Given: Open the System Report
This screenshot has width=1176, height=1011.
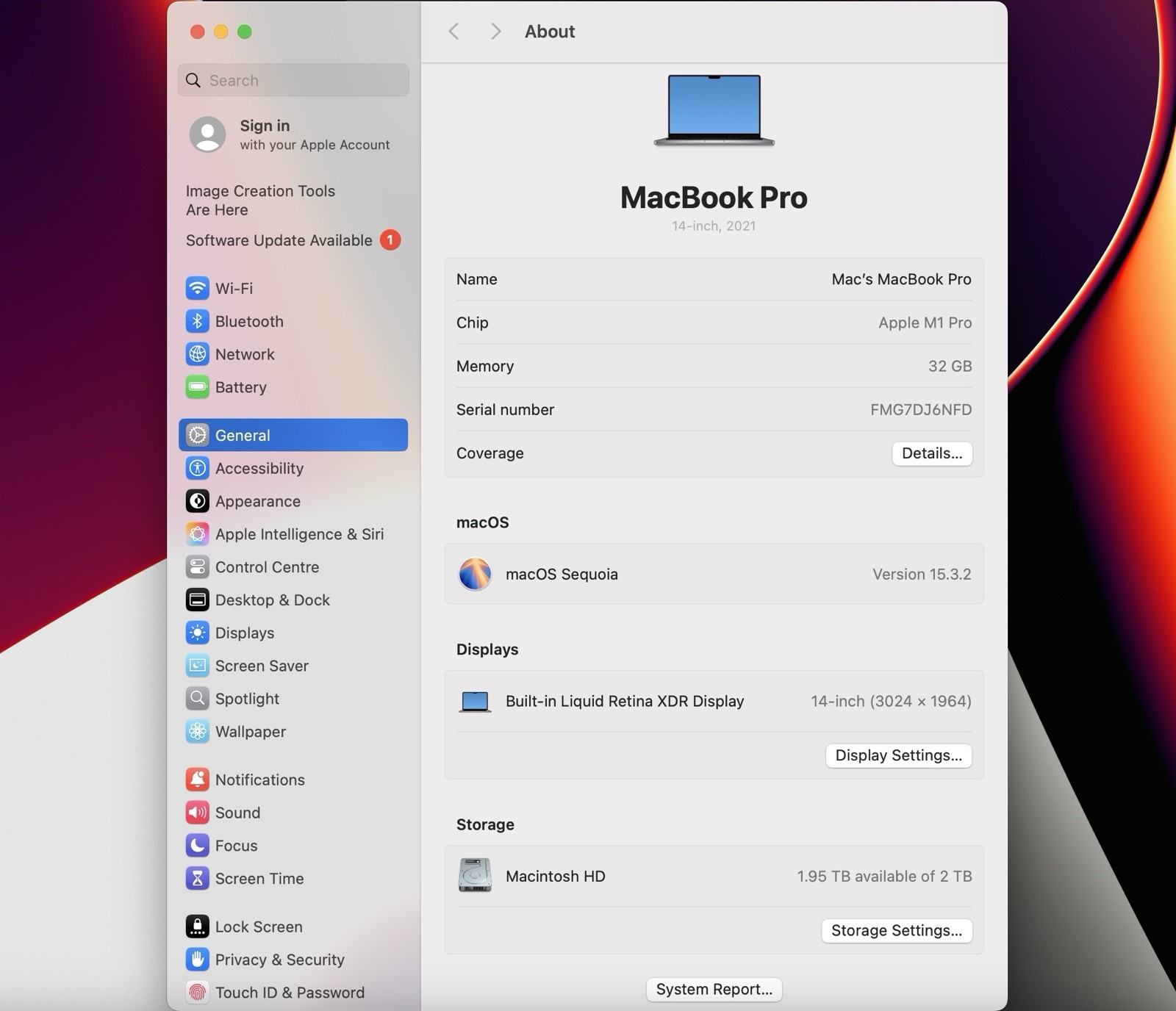Looking at the screenshot, I should point(714,989).
